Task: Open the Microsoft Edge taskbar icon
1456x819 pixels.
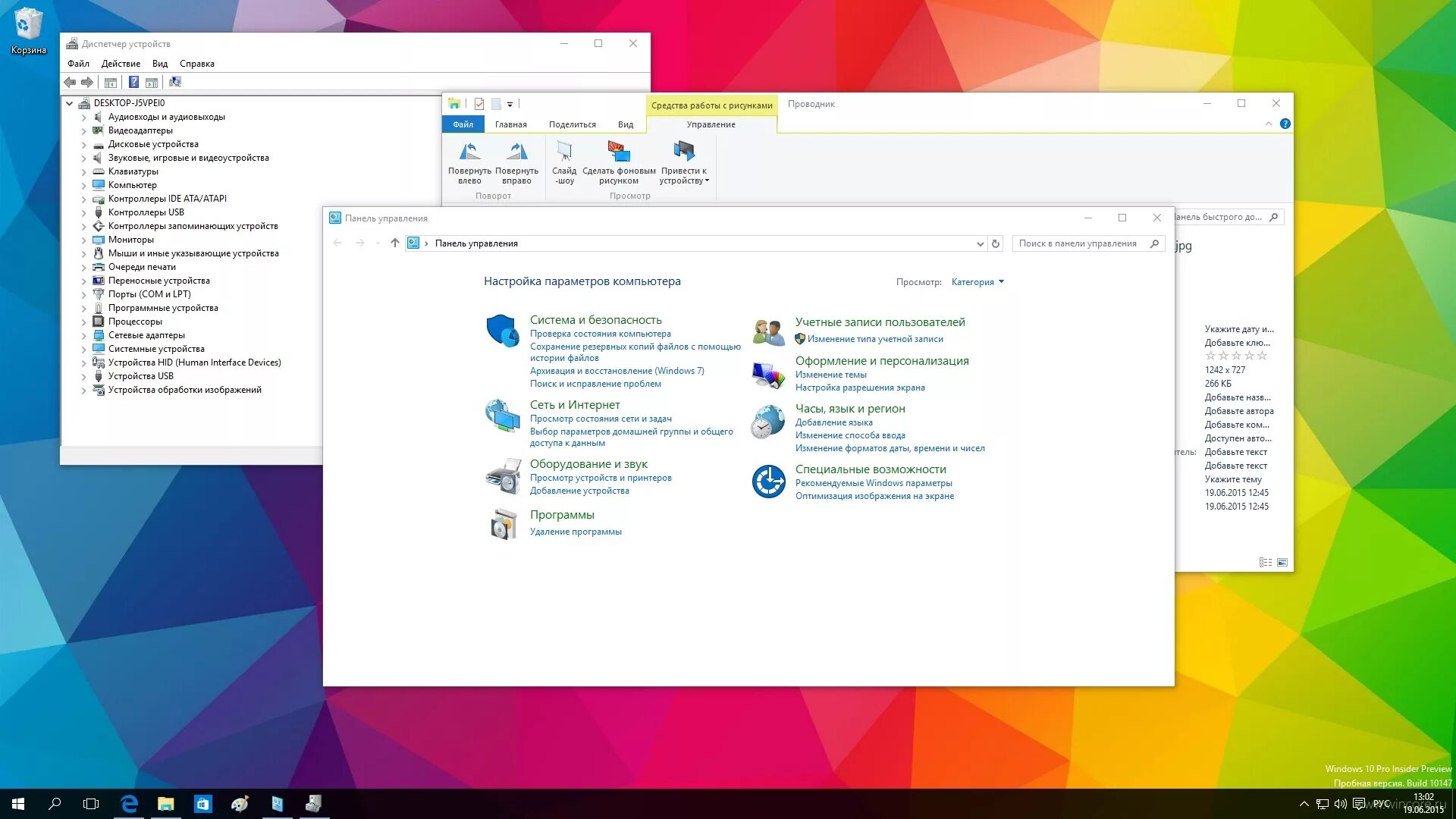Action: [x=129, y=803]
